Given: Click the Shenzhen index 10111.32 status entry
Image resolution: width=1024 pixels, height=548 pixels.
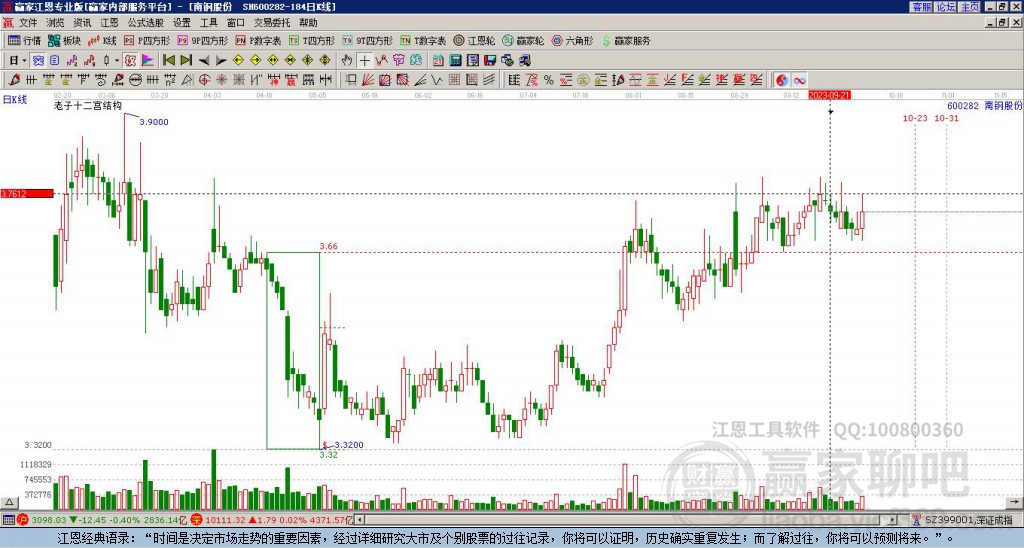Looking at the screenshot, I should coord(274,520).
